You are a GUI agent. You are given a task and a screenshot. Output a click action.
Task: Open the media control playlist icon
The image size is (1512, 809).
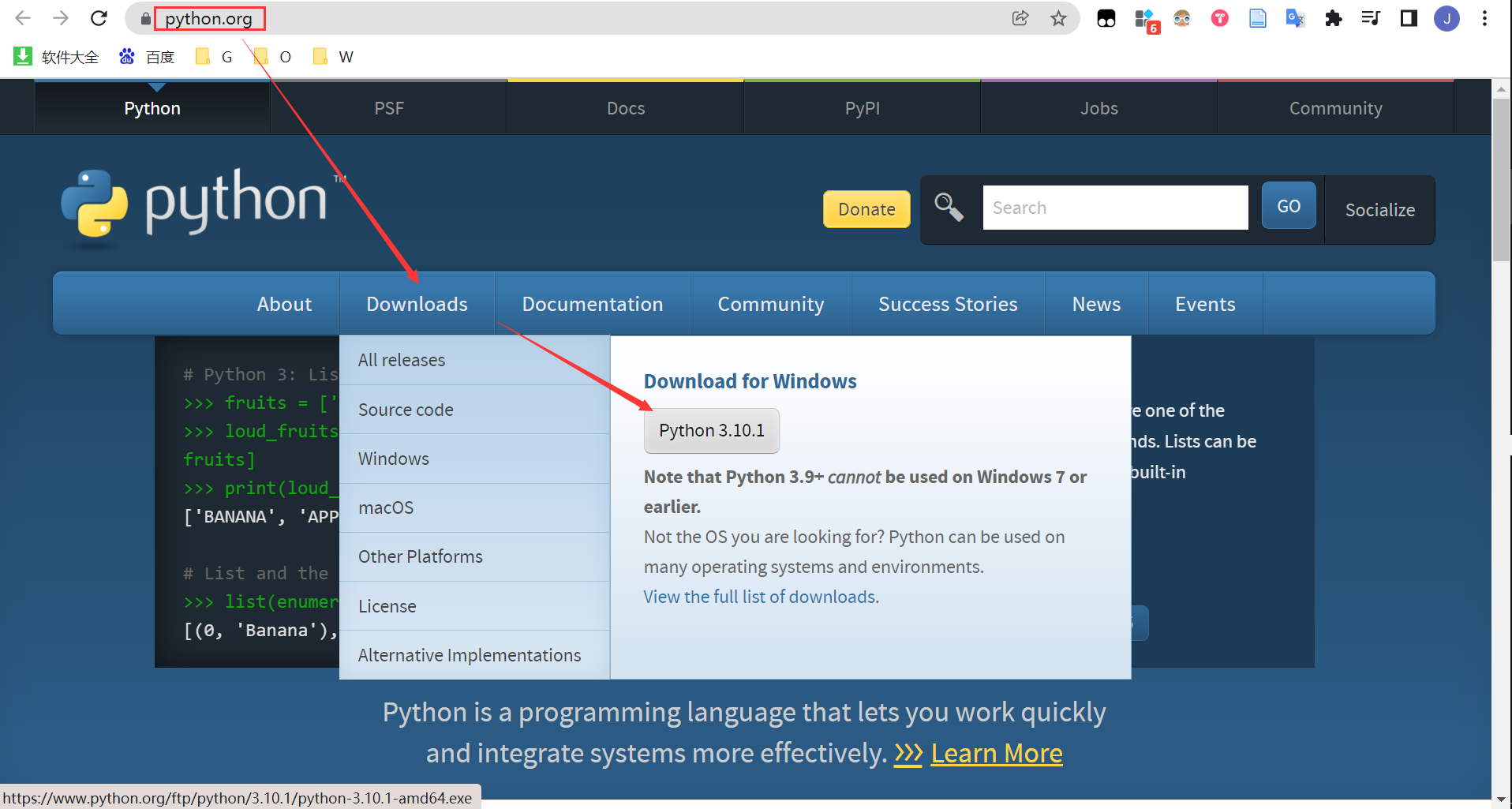coord(1371,18)
